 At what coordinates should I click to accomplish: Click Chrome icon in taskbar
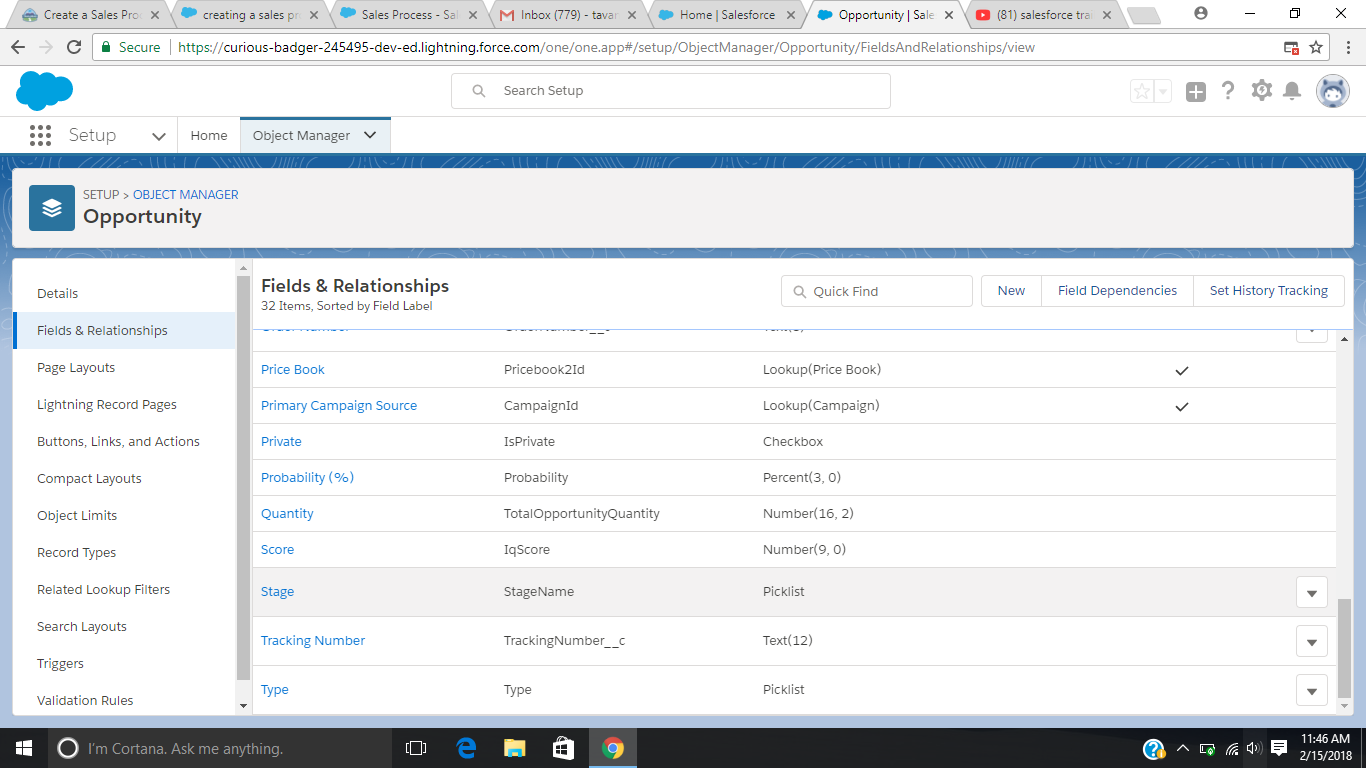(x=613, y=748)
